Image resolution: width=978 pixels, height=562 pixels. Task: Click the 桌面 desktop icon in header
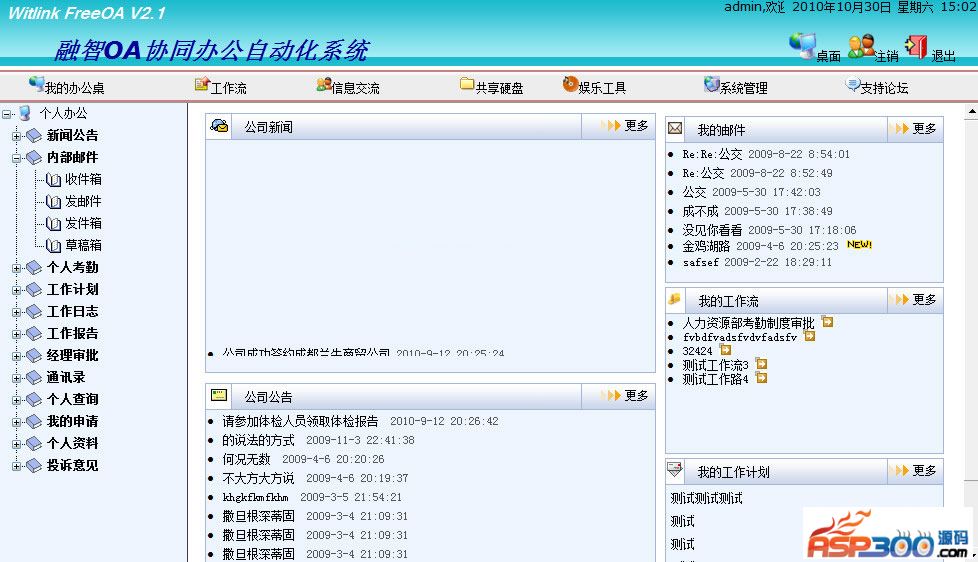(x=802, y=45)
